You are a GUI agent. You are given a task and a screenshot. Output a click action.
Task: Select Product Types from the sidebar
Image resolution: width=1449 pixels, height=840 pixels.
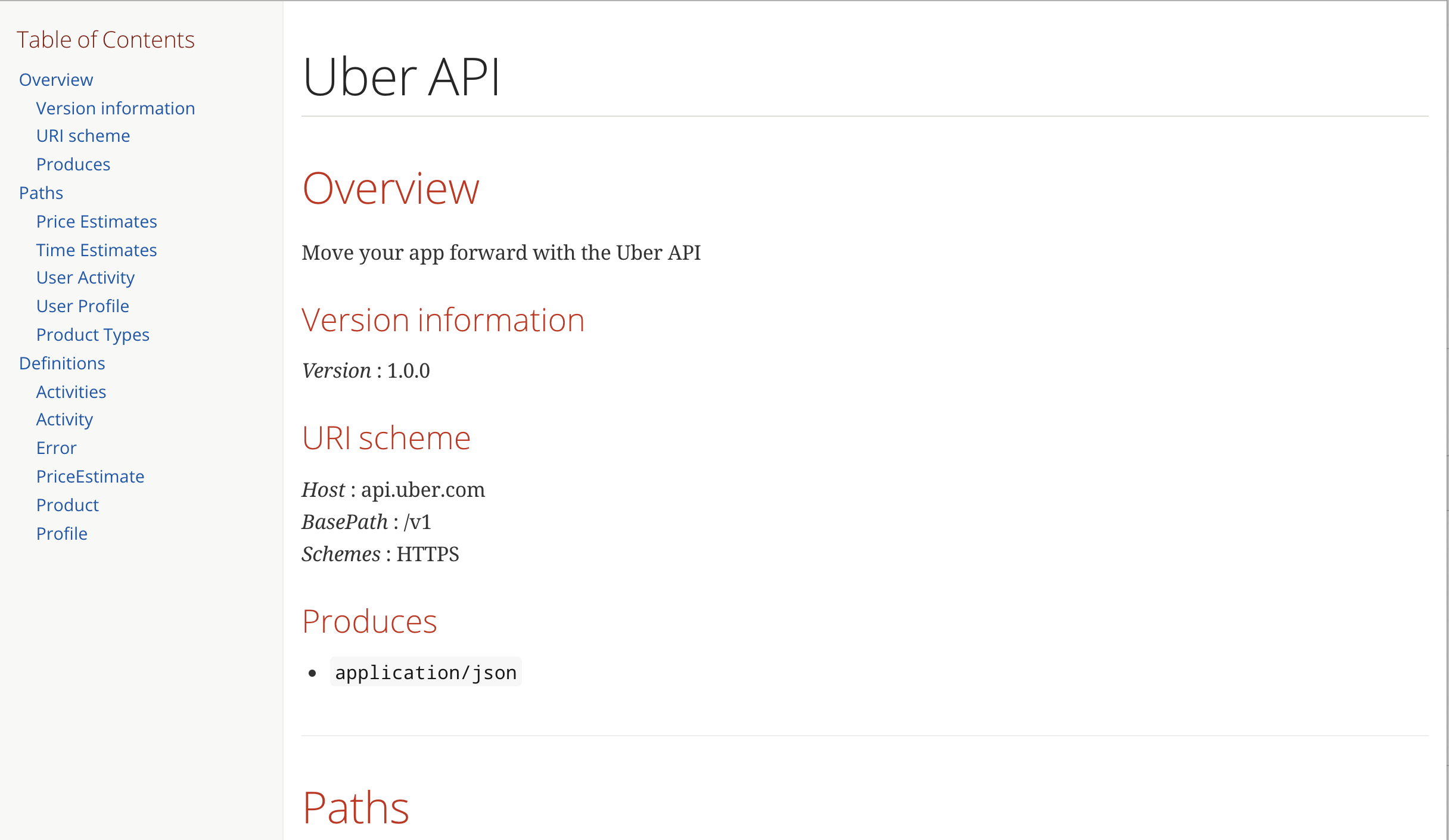[92, 334]
